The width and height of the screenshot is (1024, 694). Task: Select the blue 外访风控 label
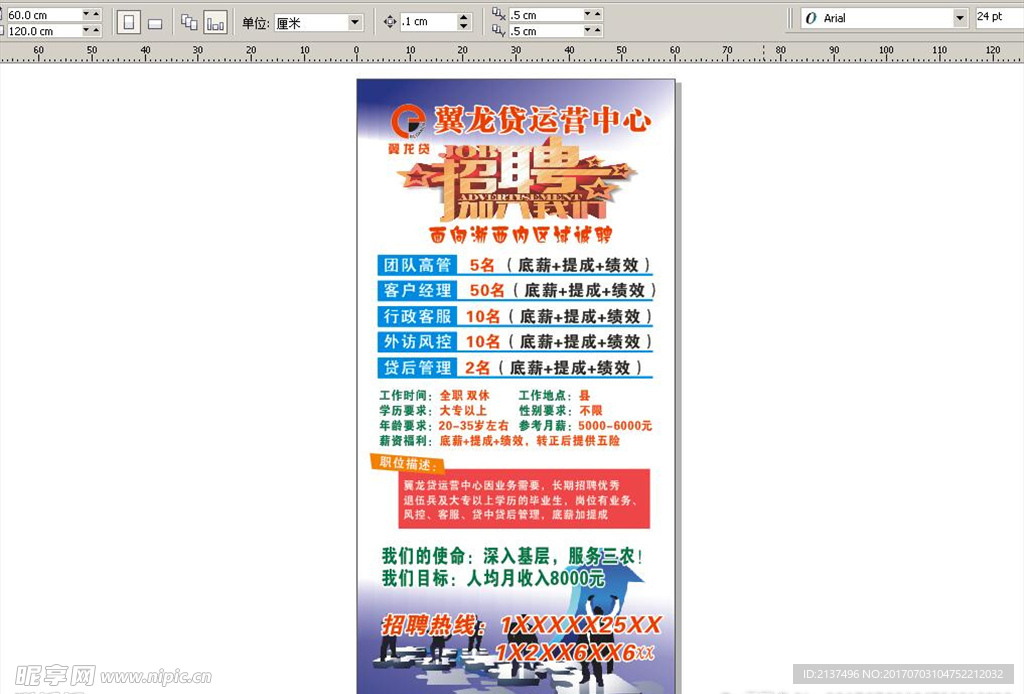(417, 341)
